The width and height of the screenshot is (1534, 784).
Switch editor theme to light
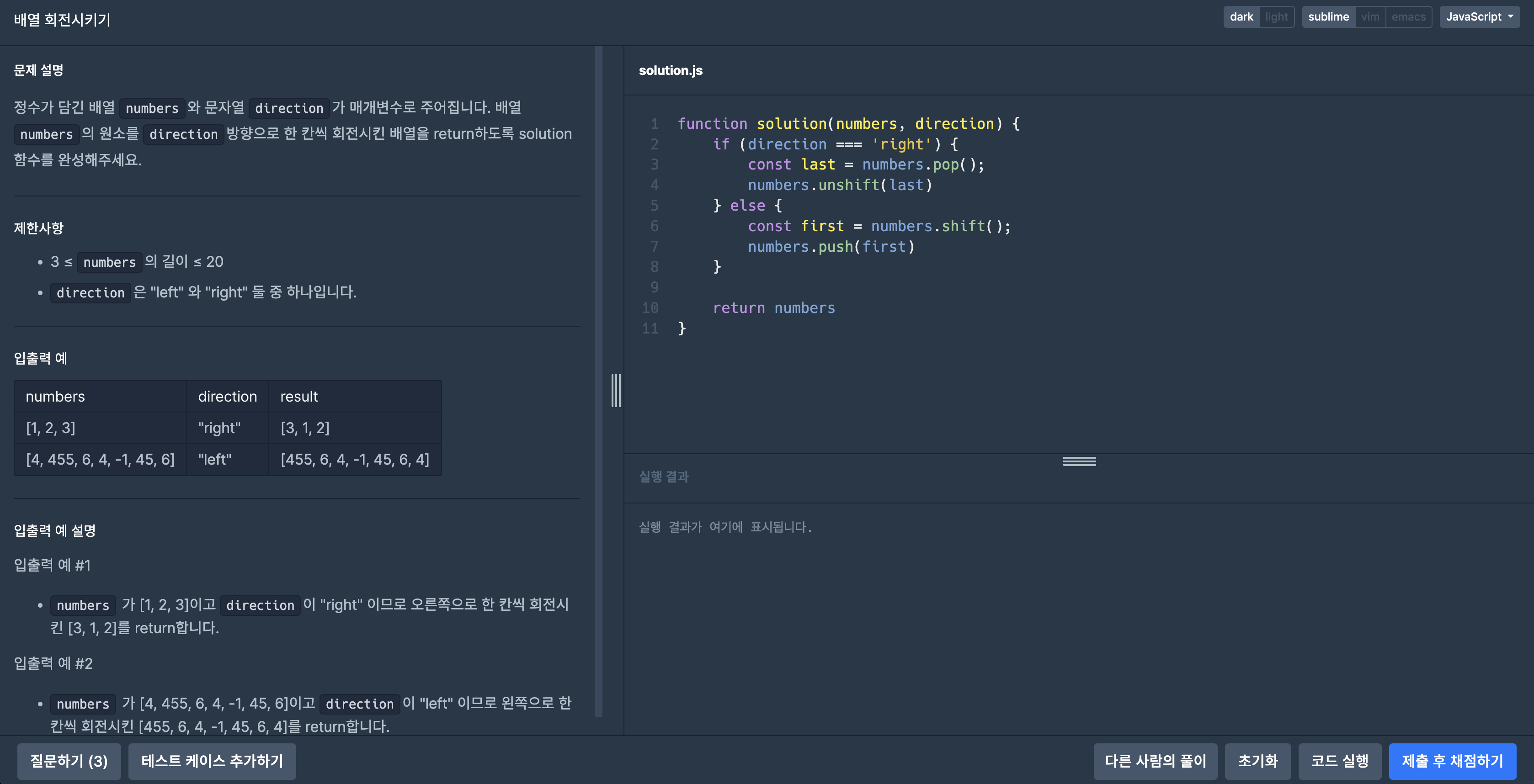click(x=1276, y=16)
